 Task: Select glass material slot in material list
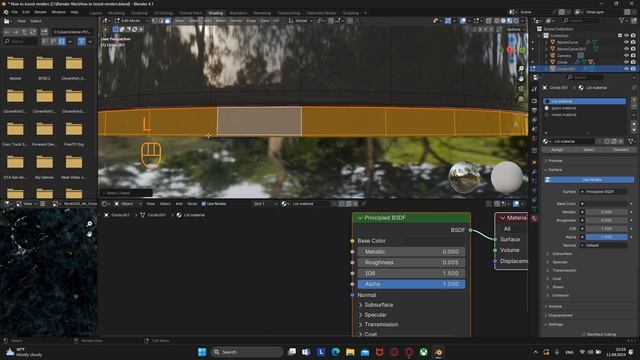point(584,108)
